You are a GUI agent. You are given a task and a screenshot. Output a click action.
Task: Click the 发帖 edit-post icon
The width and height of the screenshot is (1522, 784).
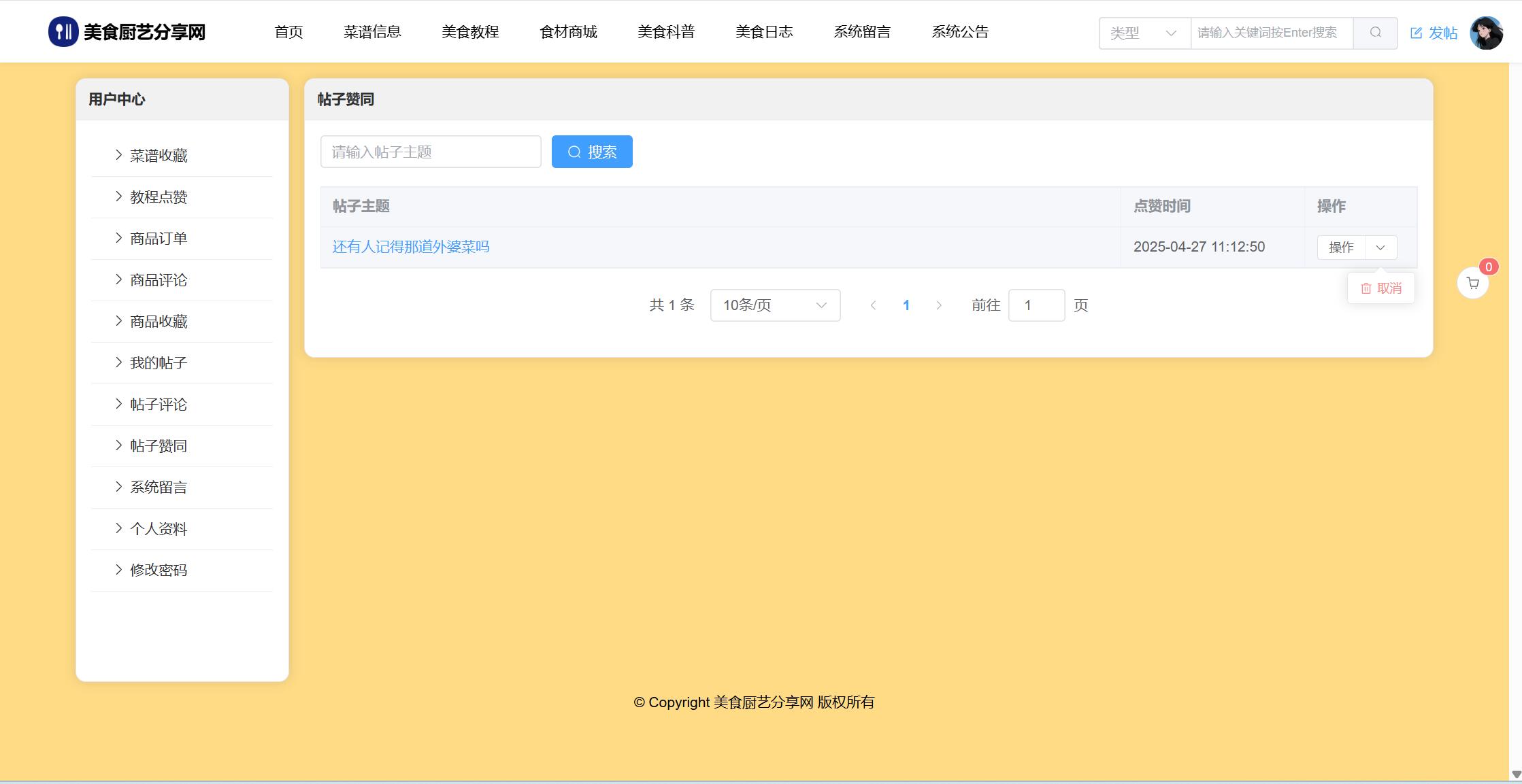1417,33
